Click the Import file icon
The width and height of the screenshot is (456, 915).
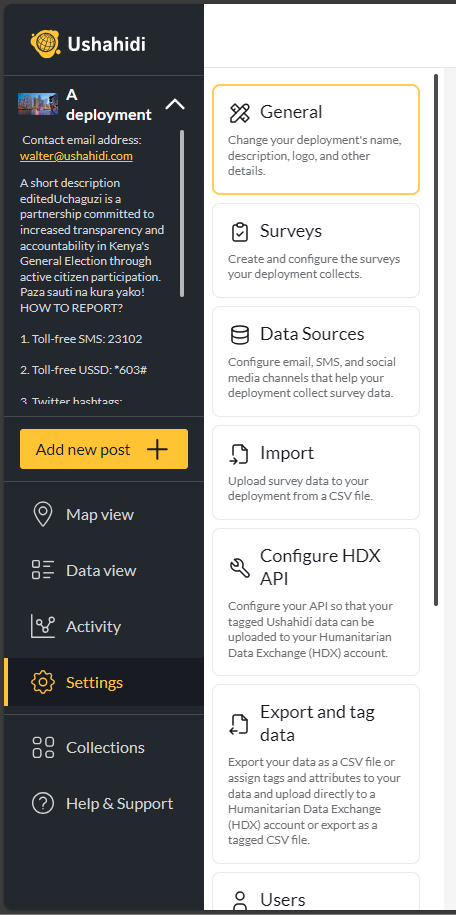[x=240, y=453]
